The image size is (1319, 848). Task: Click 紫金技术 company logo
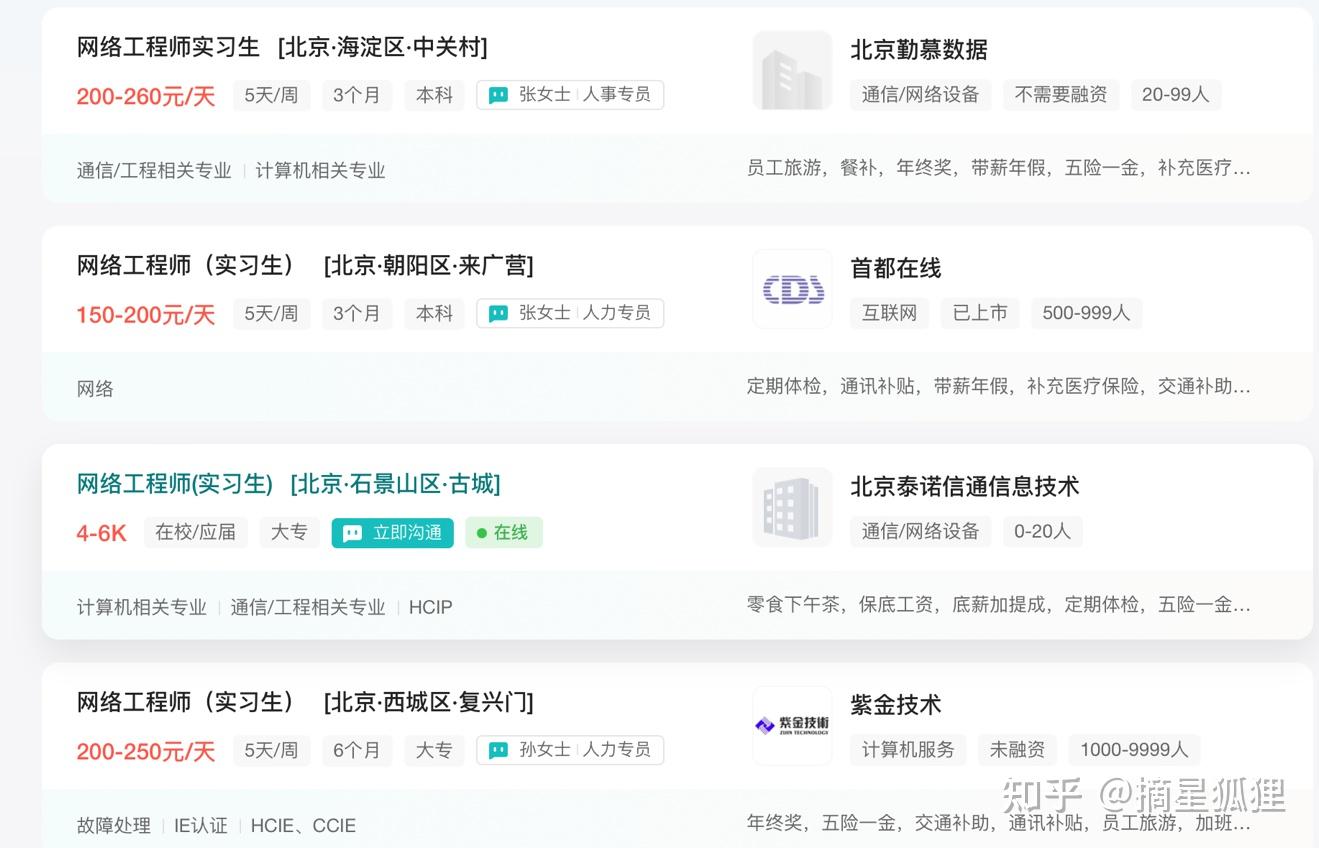coord(792,725)
